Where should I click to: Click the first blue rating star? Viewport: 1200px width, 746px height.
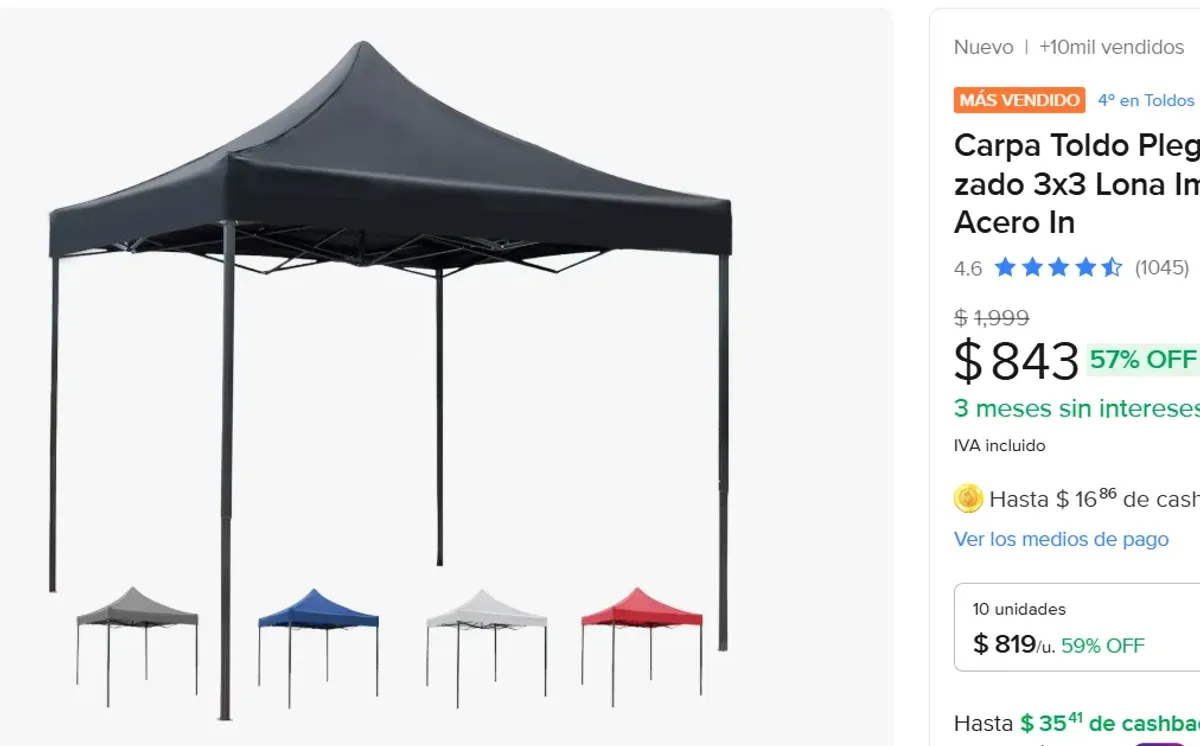[x=1006, y=267]
